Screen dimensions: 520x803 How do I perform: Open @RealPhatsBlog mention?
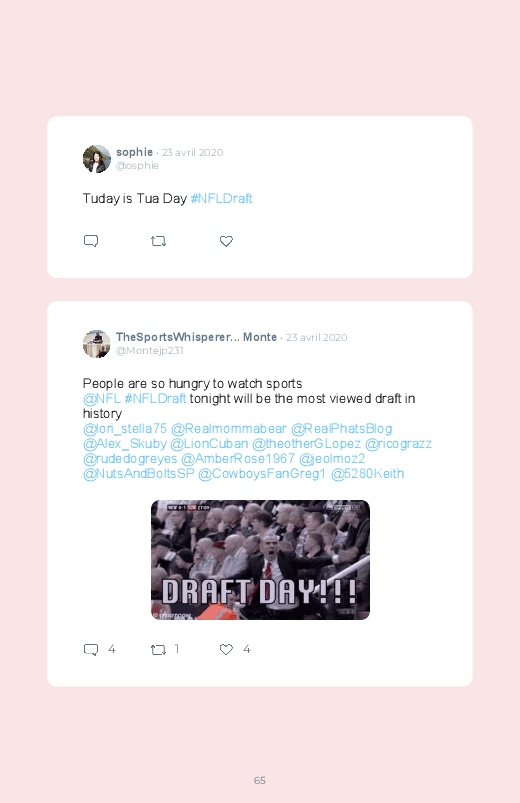pyautogui.click(x=342, y=429)
